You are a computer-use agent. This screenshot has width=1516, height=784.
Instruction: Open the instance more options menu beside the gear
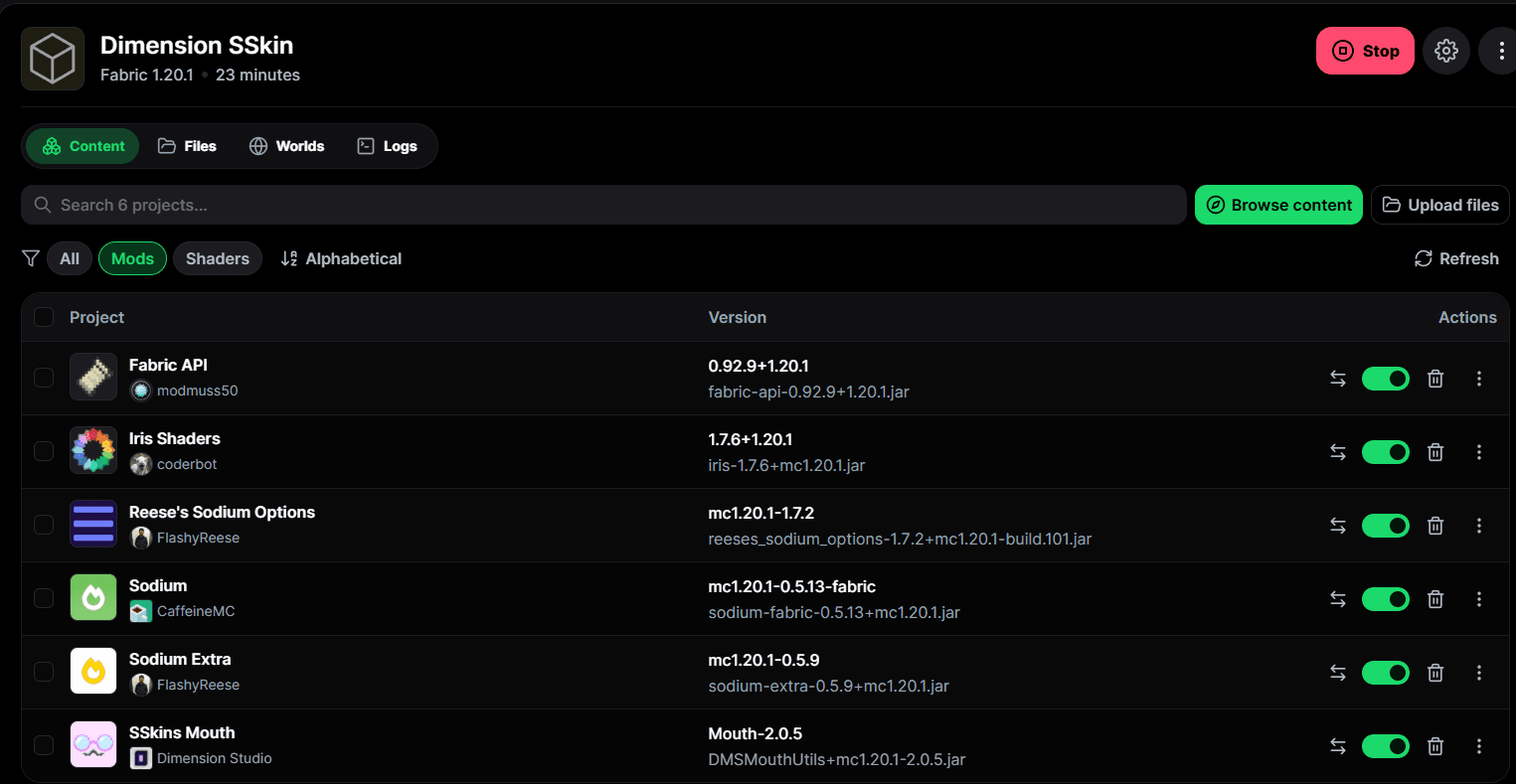tap(1501, 51)
